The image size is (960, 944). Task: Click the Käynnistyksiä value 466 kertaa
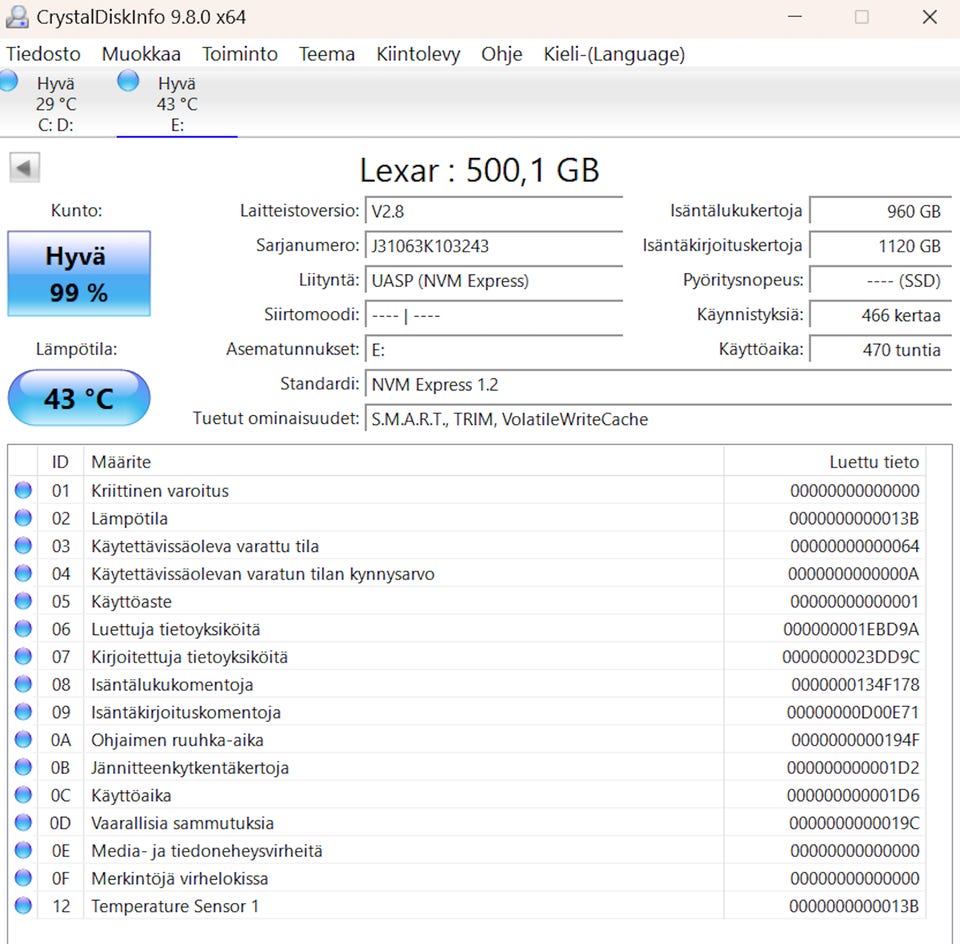coord(880,315)
